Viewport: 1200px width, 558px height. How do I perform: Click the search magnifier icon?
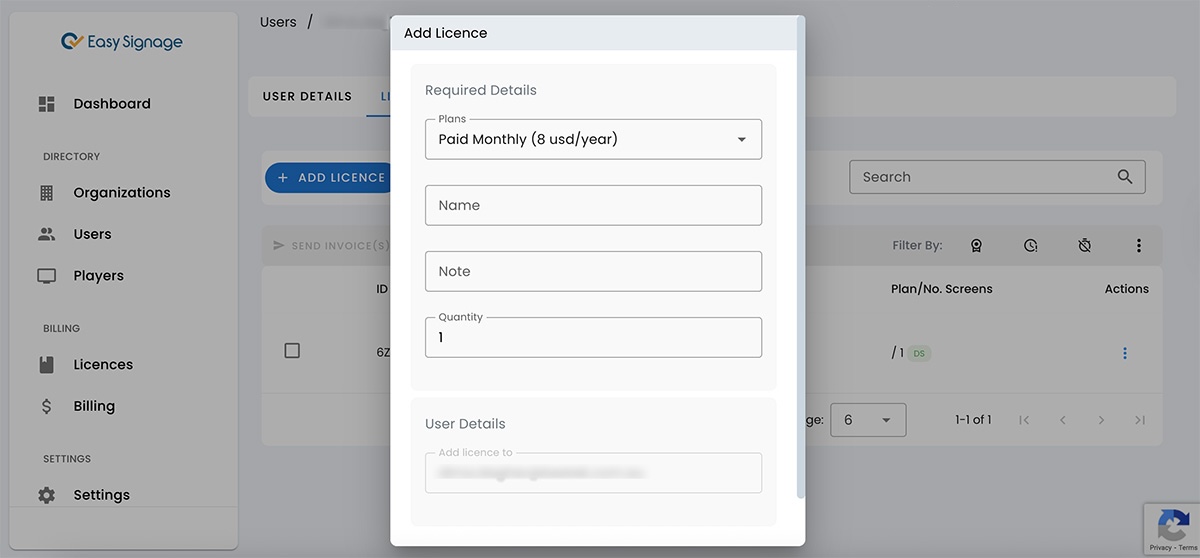coord(1125,177)
